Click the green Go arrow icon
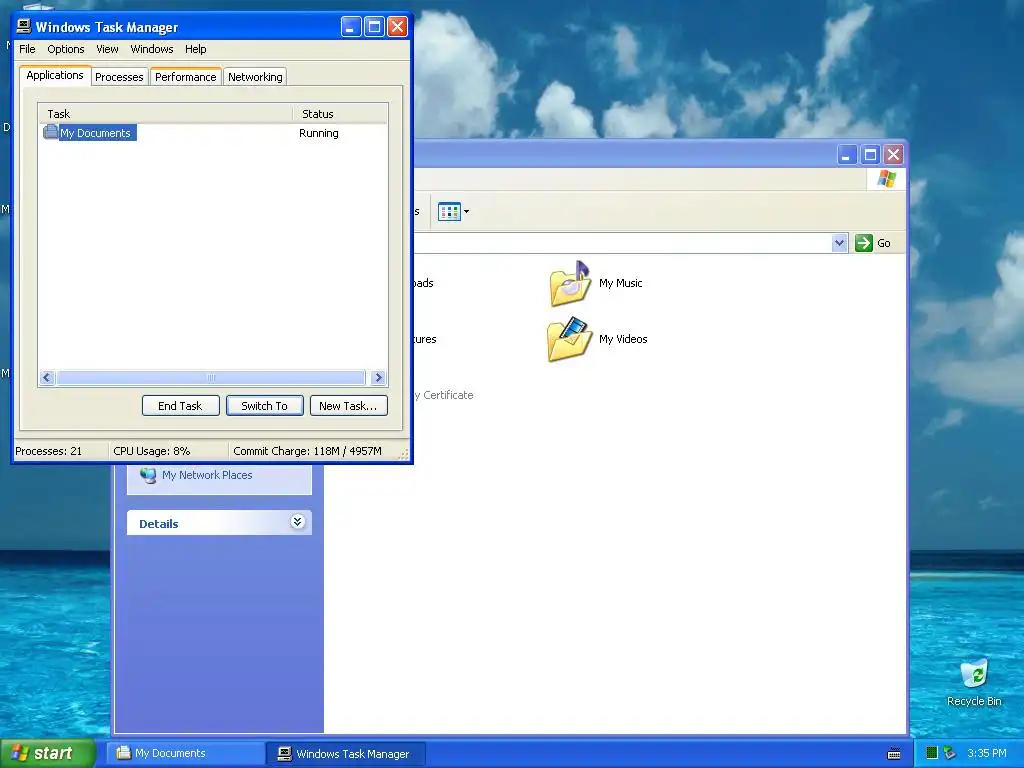Viewport: 1024px width, 768px height. [x=863, y=243]
